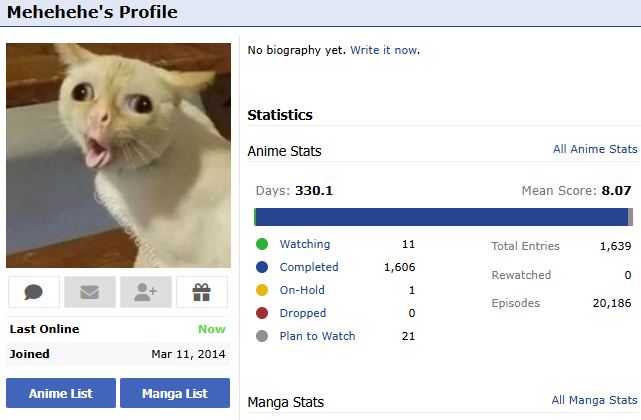
Task: Click the envelope message icon
Action: point(90,292)
